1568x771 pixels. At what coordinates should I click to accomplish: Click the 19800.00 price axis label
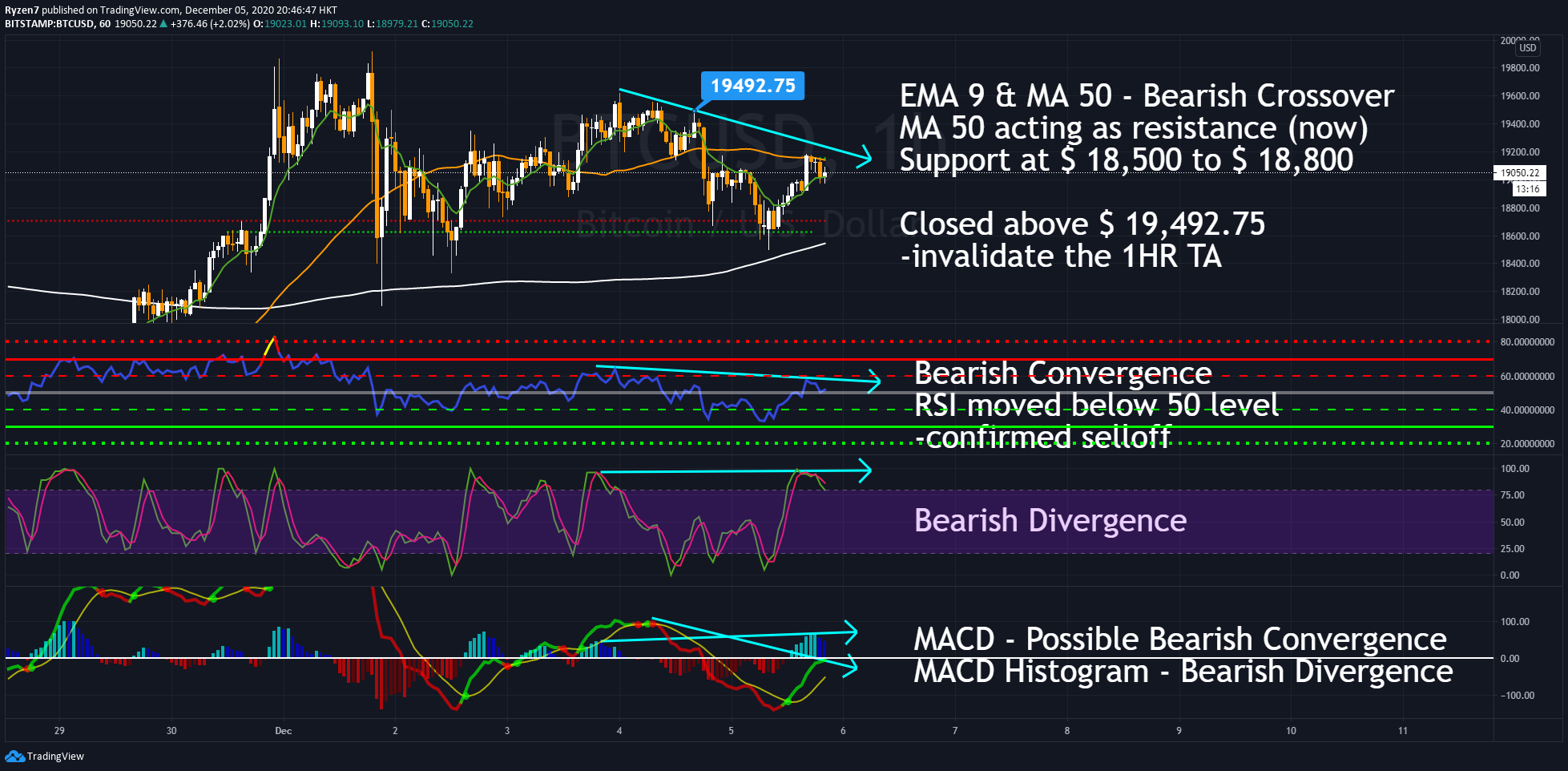click(1520, 68)
